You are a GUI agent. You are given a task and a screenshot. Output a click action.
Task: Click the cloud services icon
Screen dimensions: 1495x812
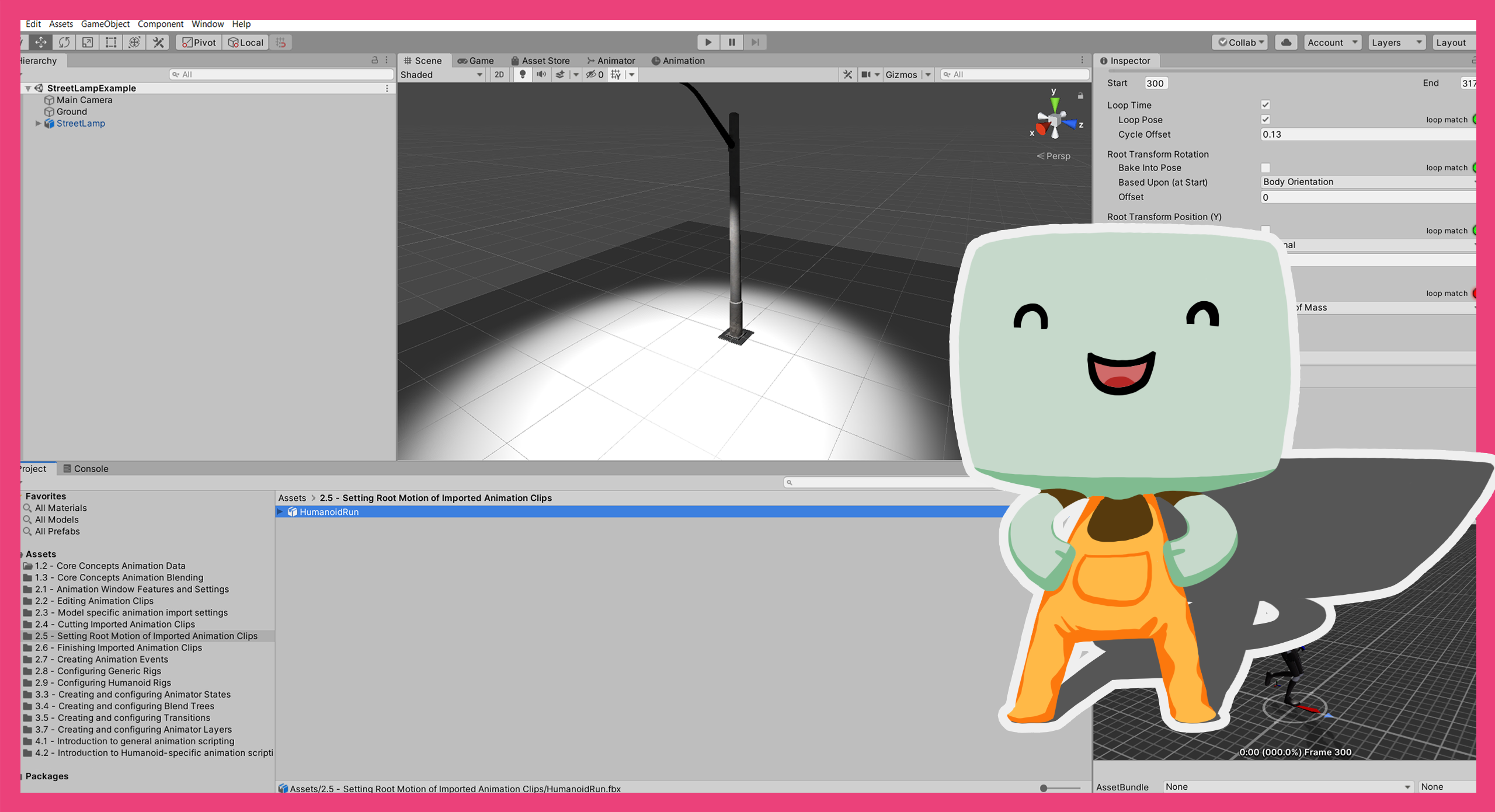pos(1286,42)
